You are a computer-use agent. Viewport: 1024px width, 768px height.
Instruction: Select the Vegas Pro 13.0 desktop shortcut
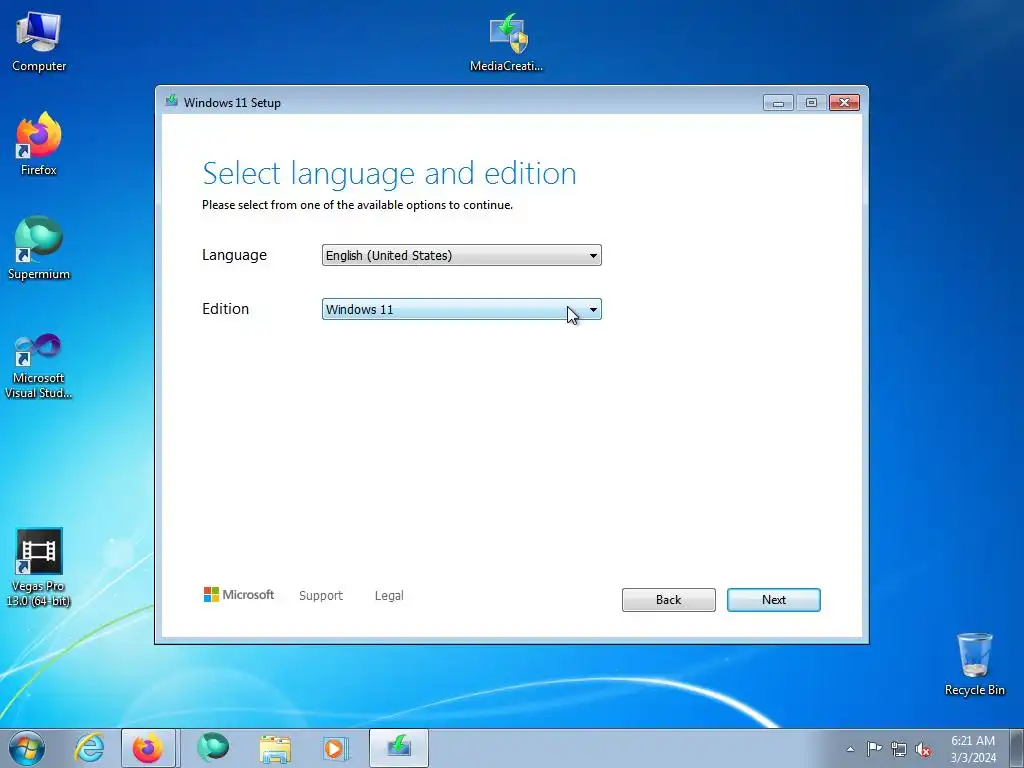tap(39, 567)
